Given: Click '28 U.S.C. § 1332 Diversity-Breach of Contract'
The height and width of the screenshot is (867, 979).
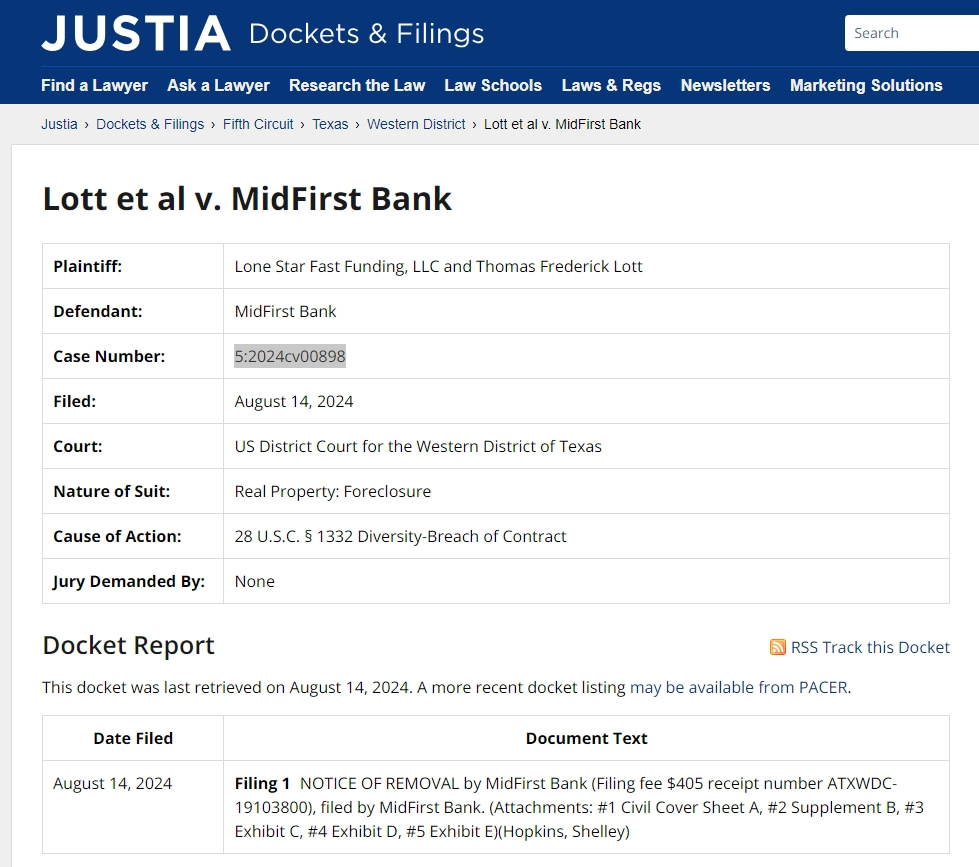Looking at the screenshot, I should 400,536.
